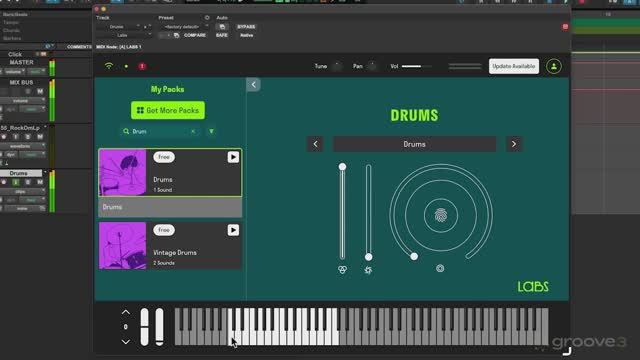Mute the 55_RockDmLp track
The height and width of the screenshot is (360, 640).
(40, 137)
